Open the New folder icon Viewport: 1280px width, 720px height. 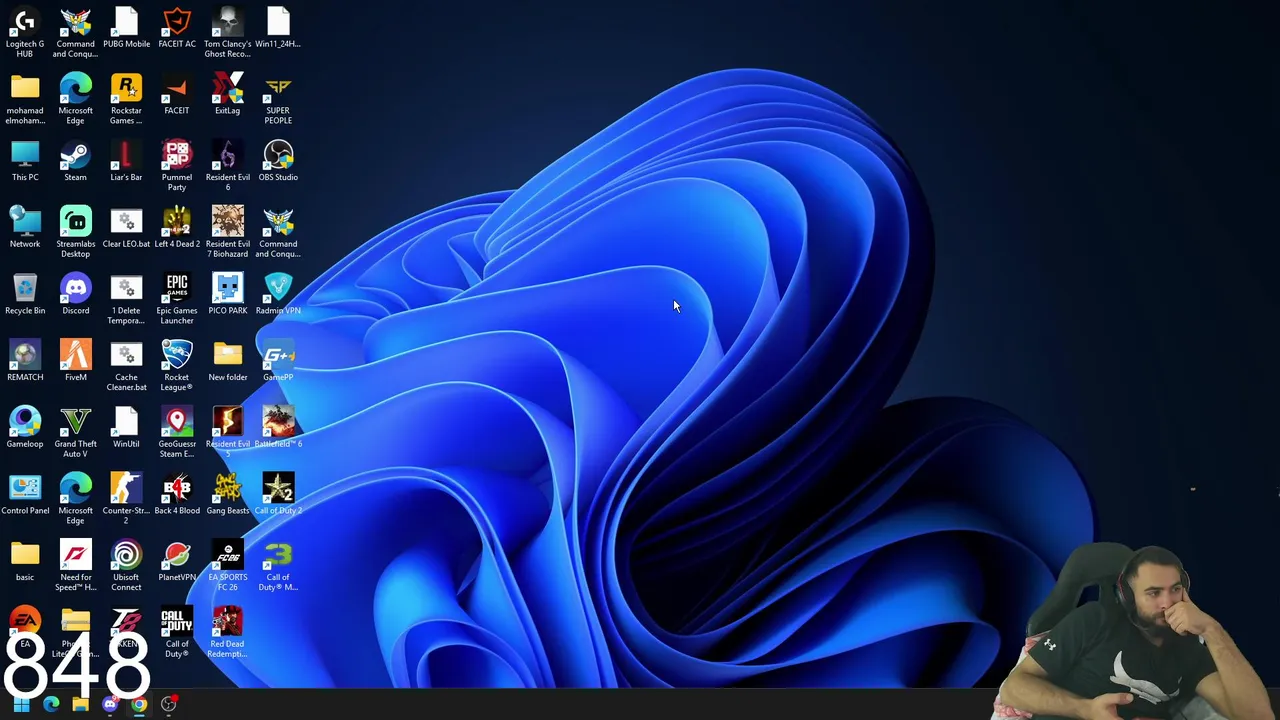tap(228, 361)
